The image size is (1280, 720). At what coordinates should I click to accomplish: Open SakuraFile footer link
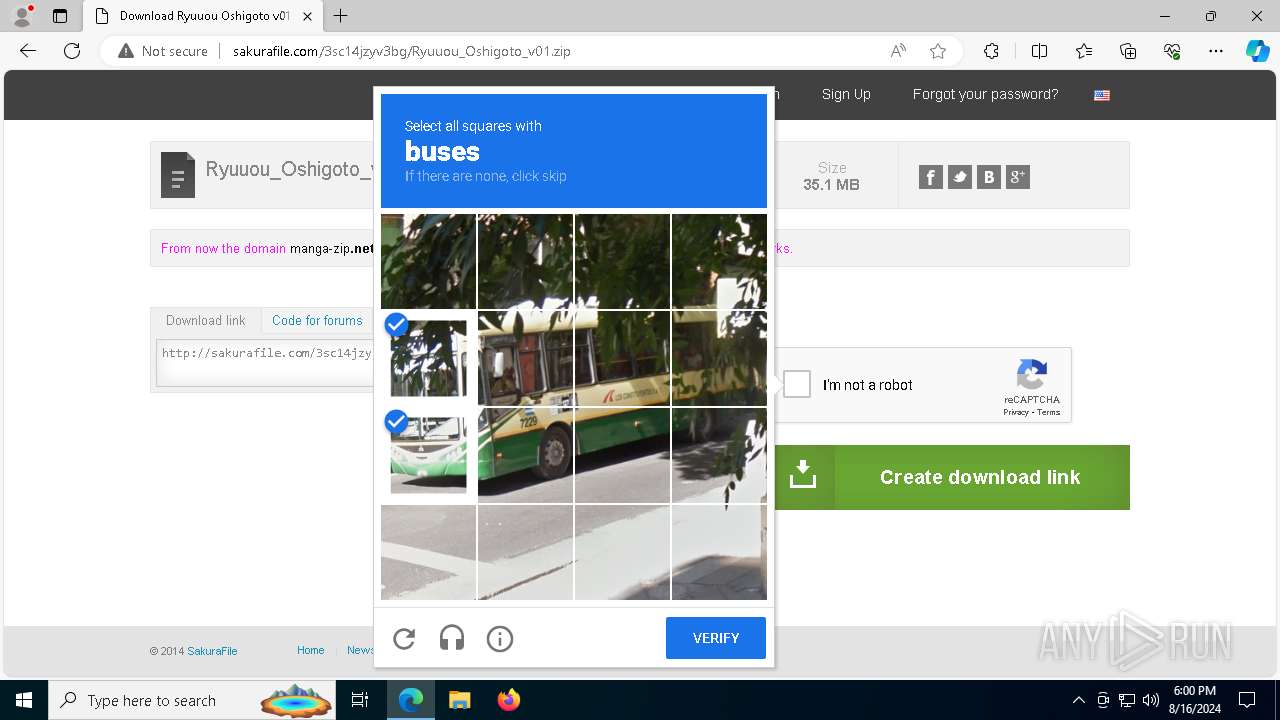[212, 651]
